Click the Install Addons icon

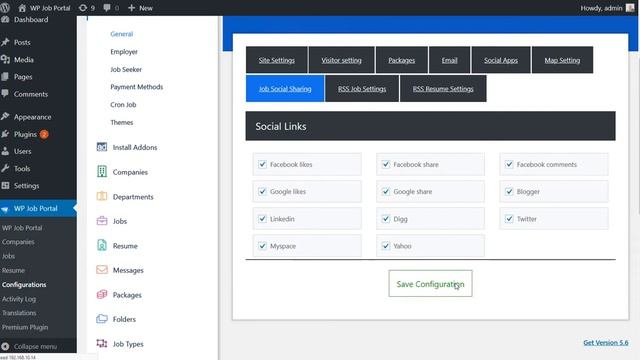point(102,147)
